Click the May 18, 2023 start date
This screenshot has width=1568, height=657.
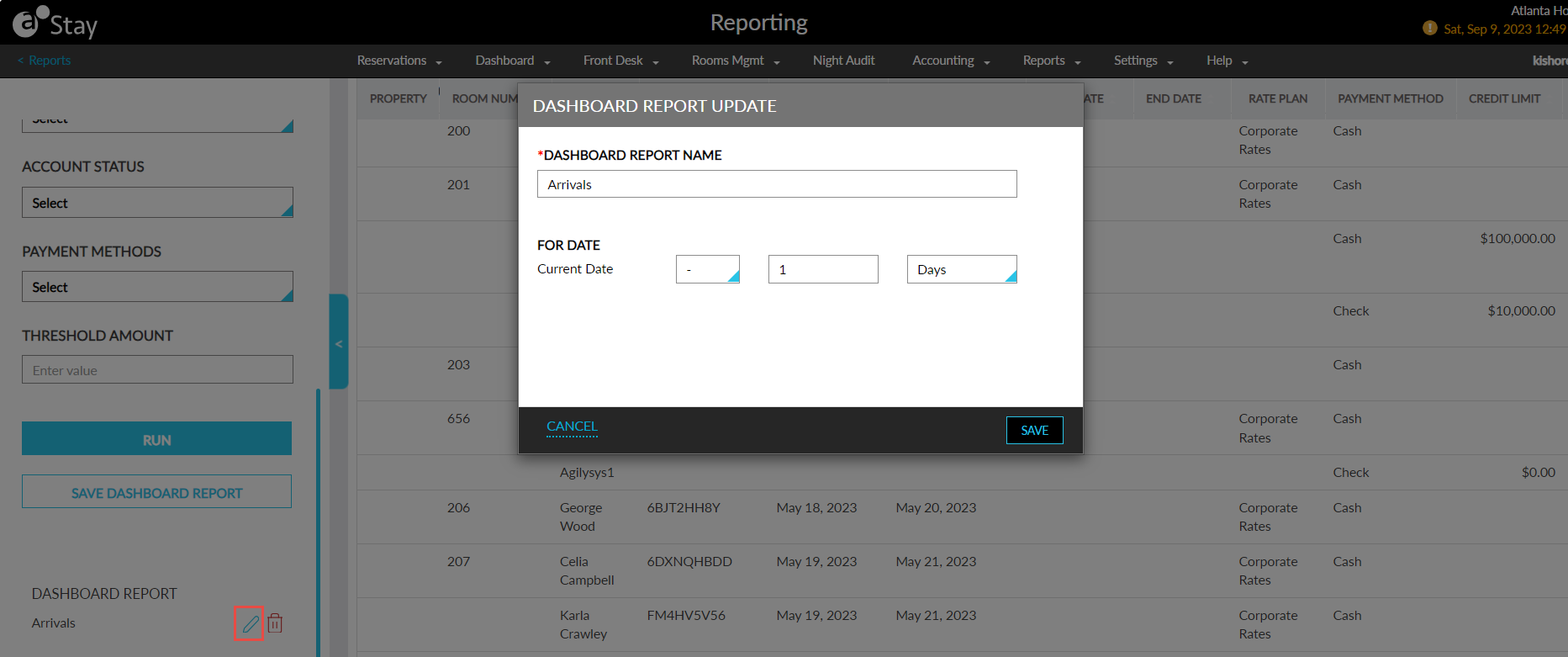click(816, 507)
